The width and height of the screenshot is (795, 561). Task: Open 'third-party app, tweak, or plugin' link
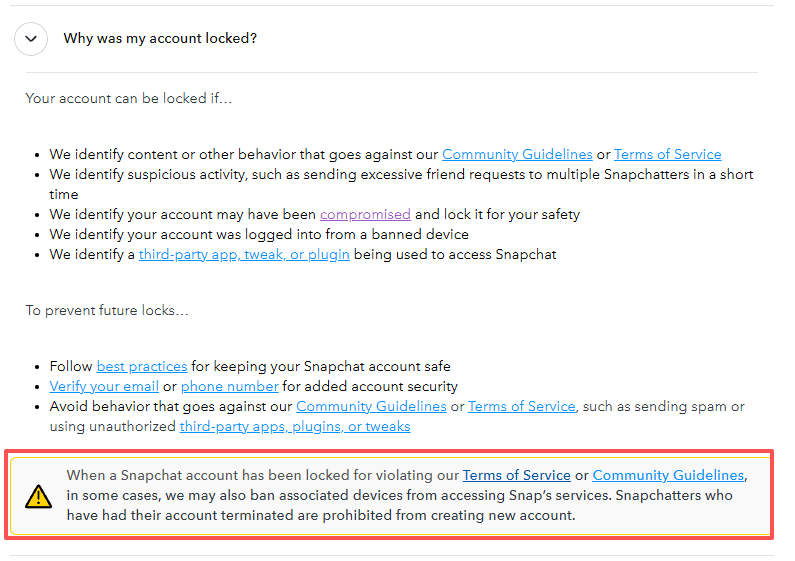[244, 255]
